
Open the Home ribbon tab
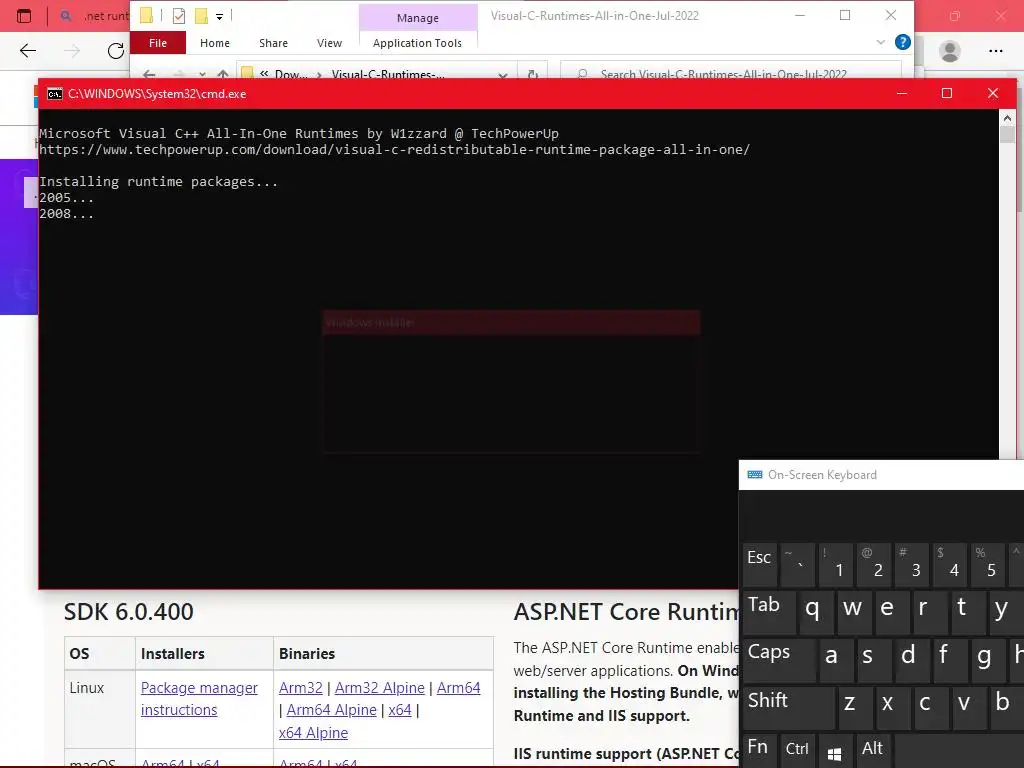215,43
